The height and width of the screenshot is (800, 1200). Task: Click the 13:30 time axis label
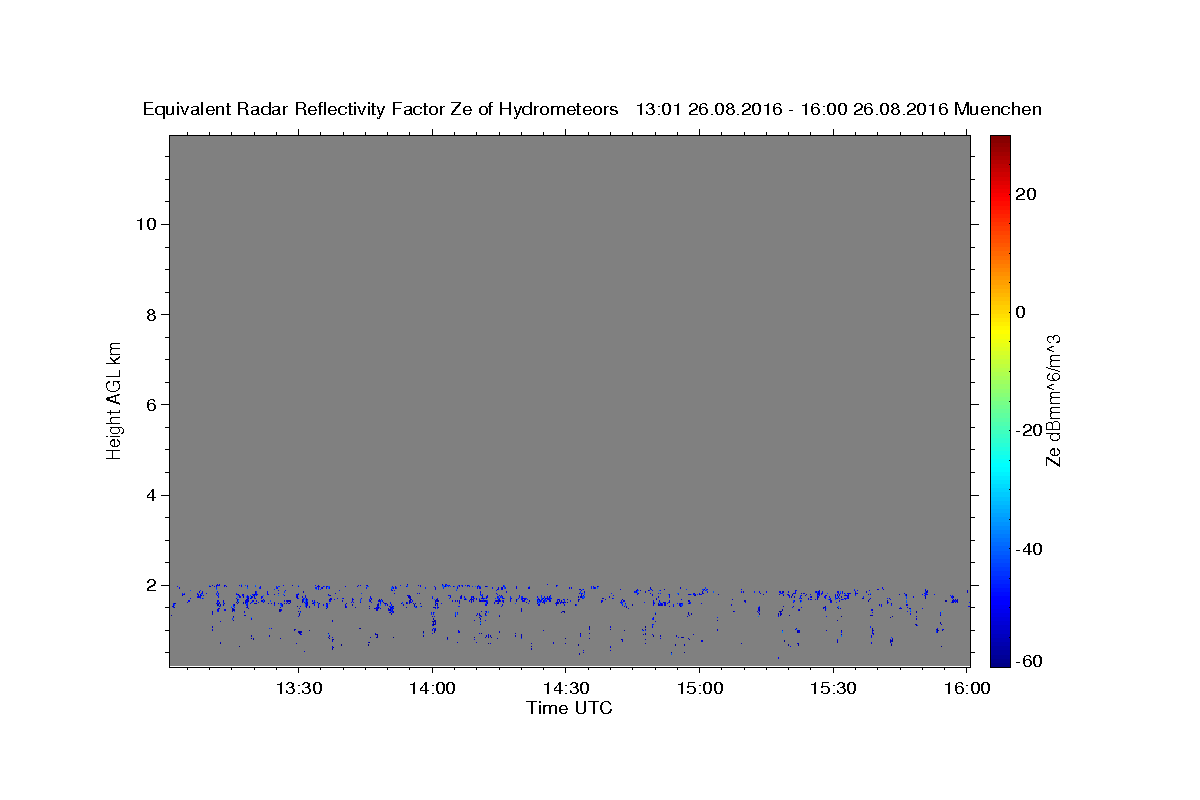(x=298, y=688)
